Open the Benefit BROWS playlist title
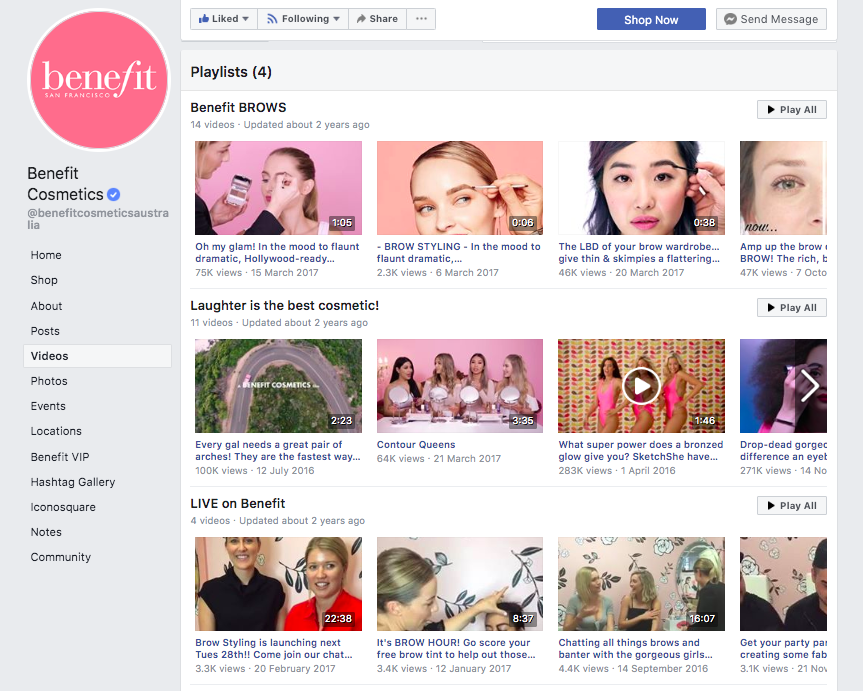The width and height of the screenshot is (863, 691). (238, 107)
